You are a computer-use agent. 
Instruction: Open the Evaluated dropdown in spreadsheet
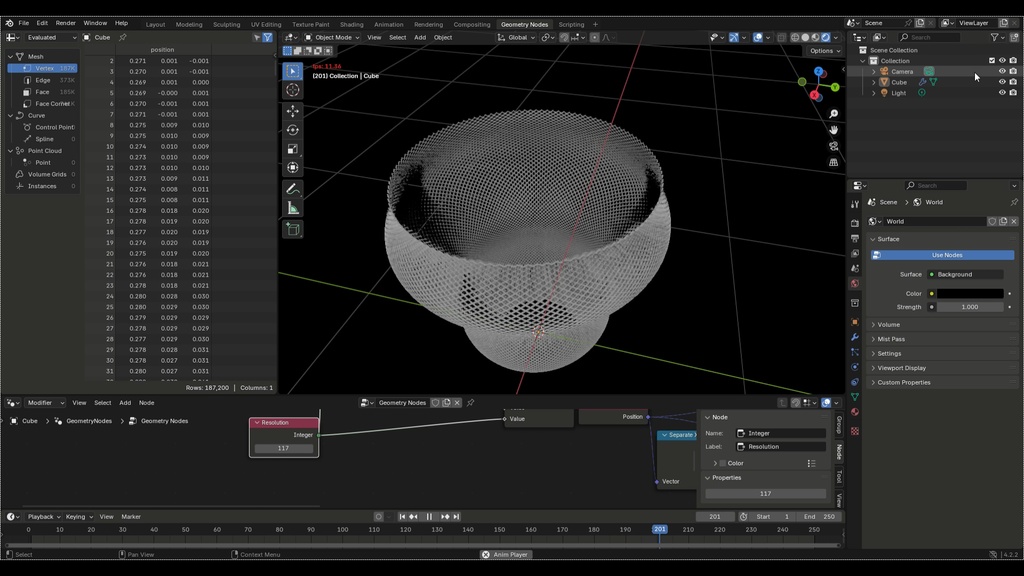pyautogui.click(x=51, y=38)
